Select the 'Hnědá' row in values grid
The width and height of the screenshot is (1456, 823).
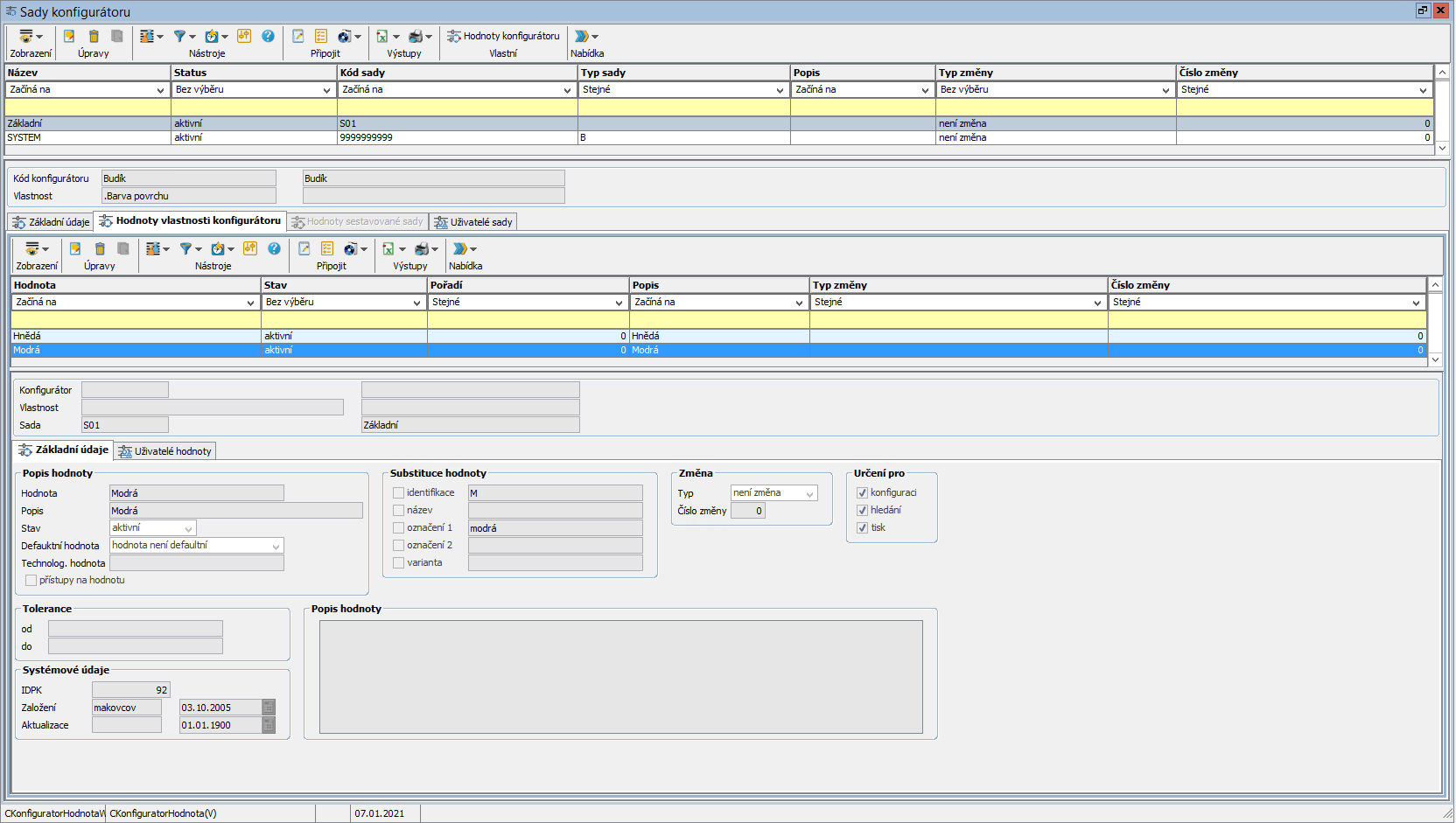click(x=131, y=336)
